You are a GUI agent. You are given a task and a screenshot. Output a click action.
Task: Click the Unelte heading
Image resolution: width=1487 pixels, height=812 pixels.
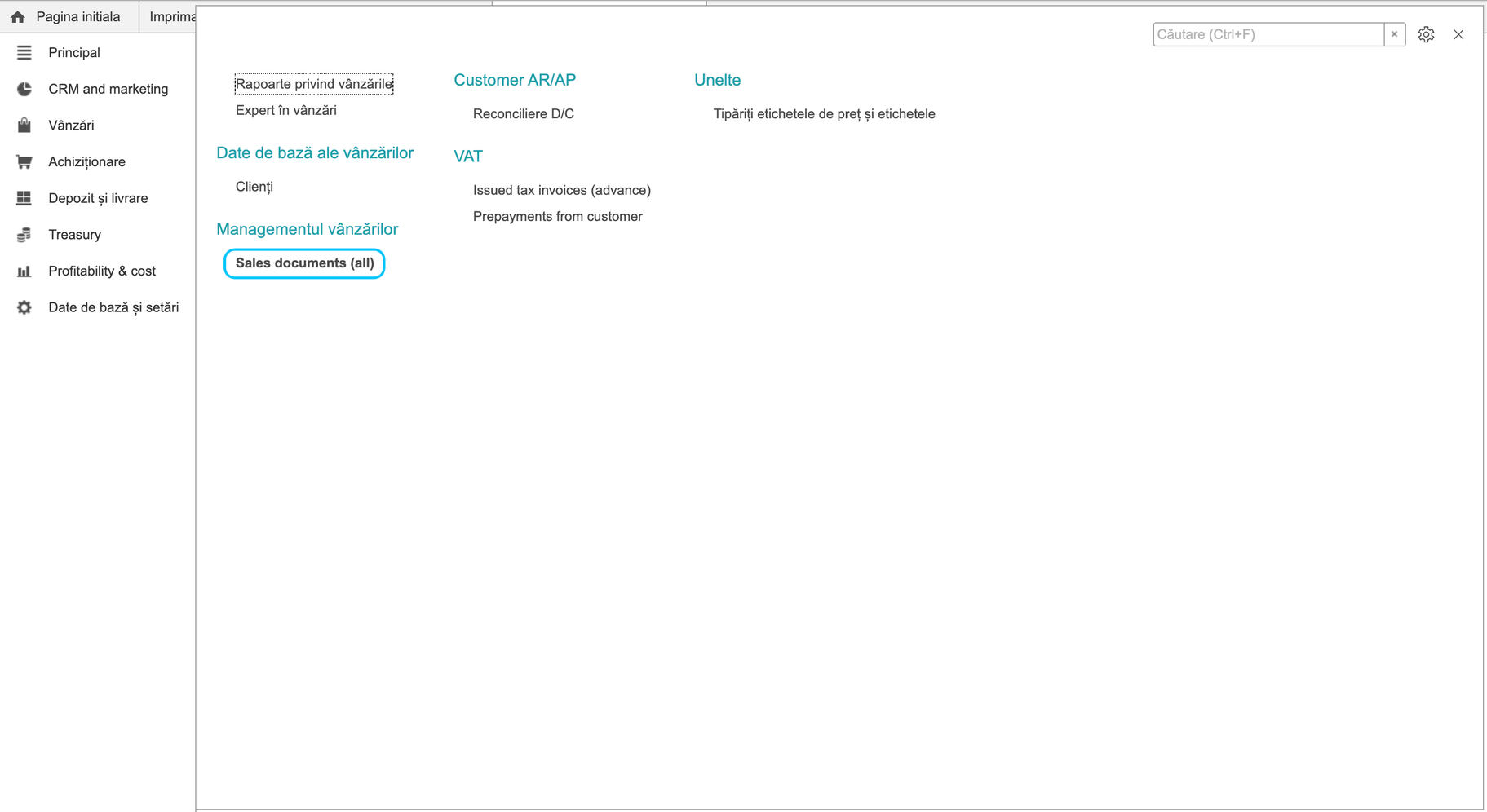(x=718, y=80)
